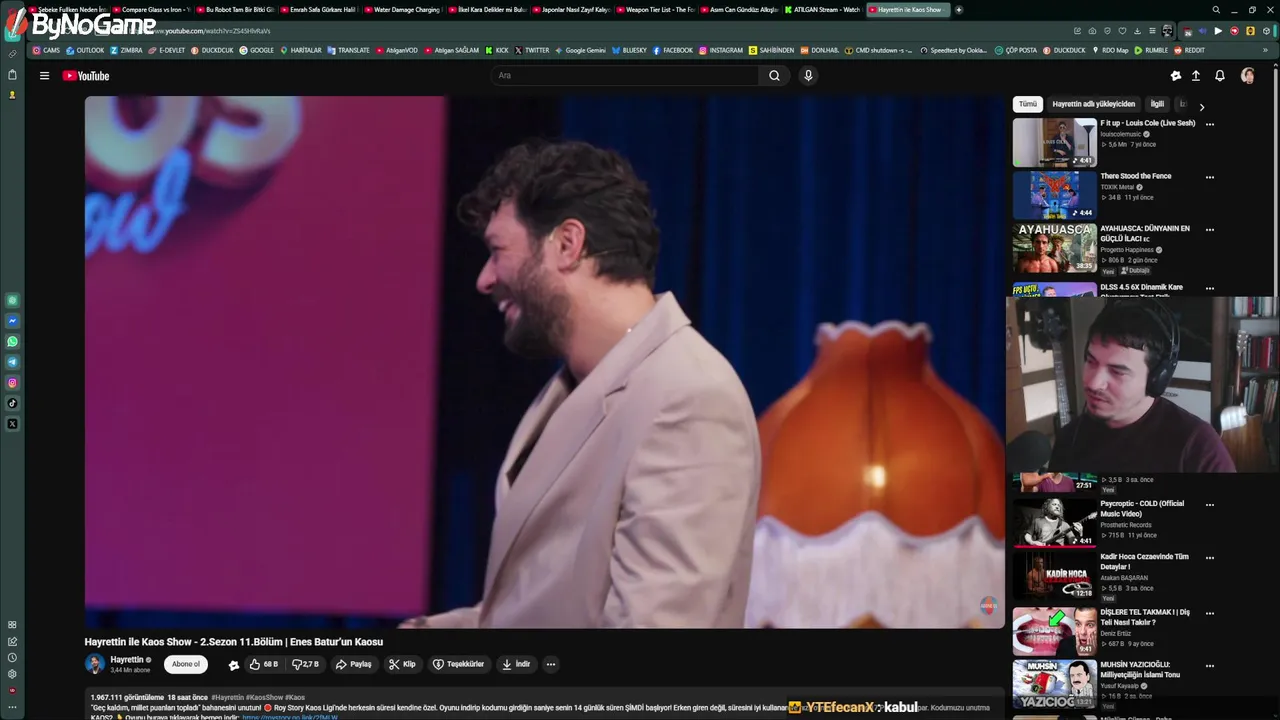Switch to the 'Compare Glass vs Iron' tab

click(150, 10)
